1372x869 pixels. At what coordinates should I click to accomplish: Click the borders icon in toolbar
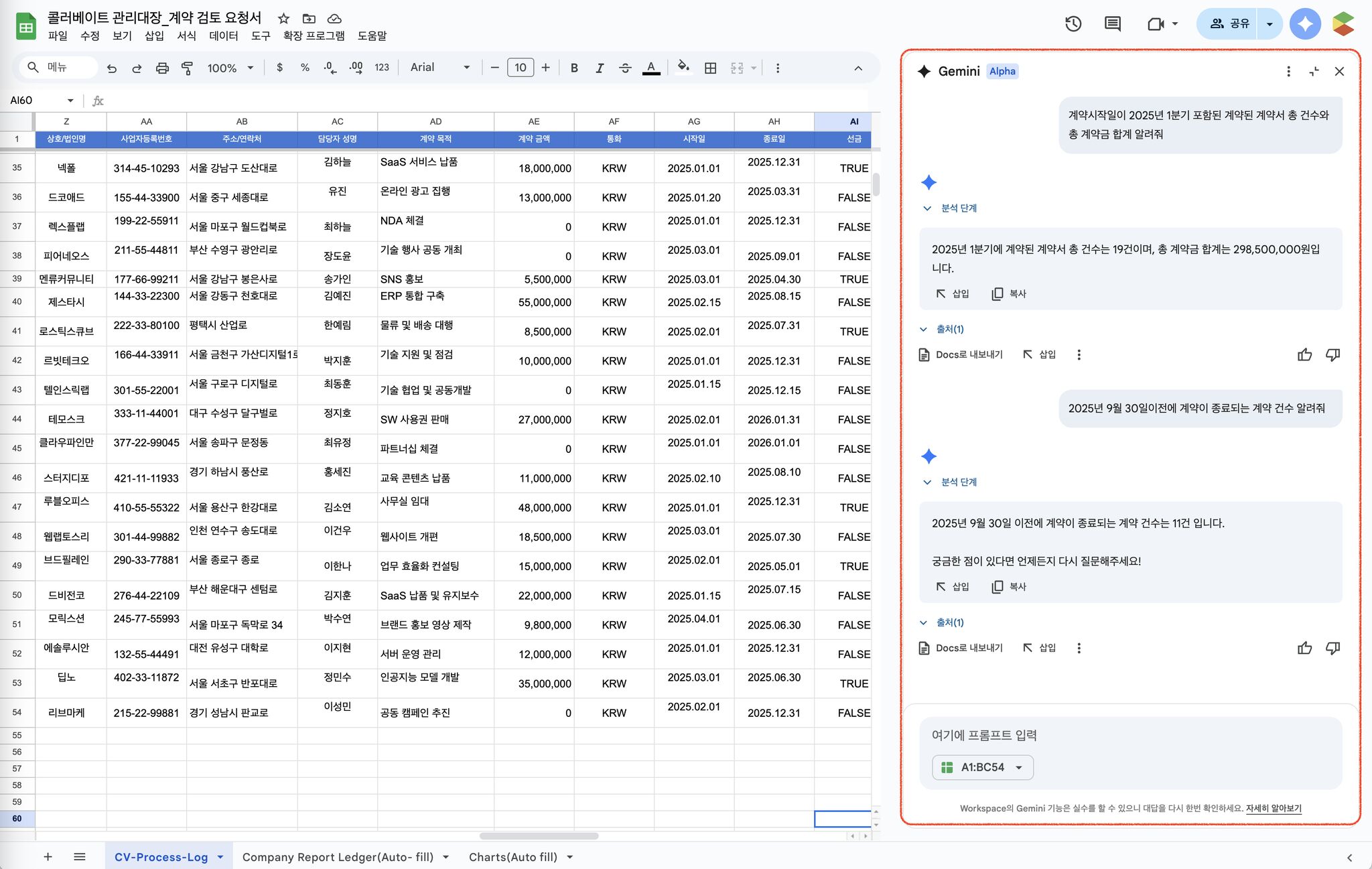click(x=711, y=68)
